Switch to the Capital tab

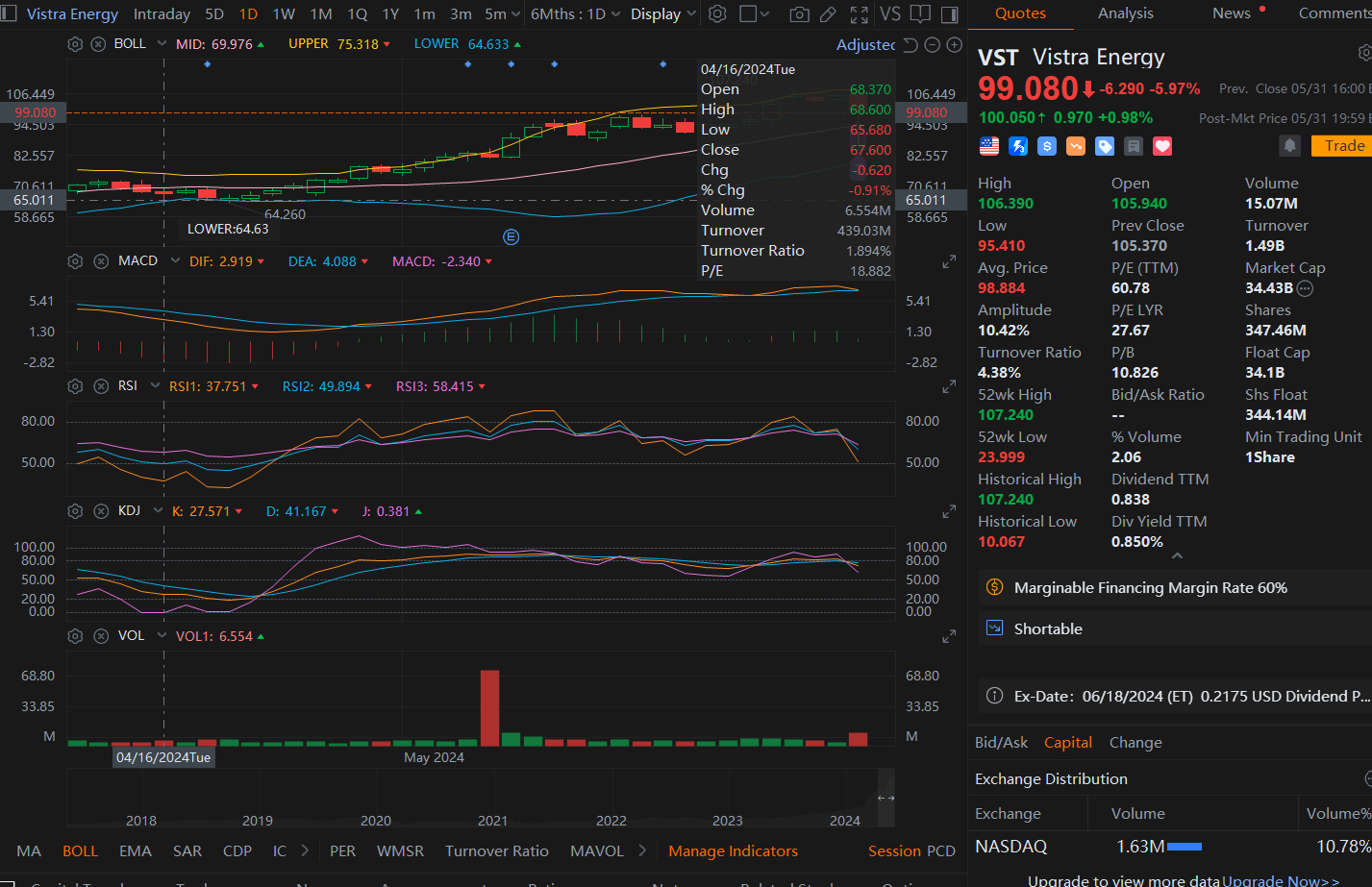[1068, 743]
